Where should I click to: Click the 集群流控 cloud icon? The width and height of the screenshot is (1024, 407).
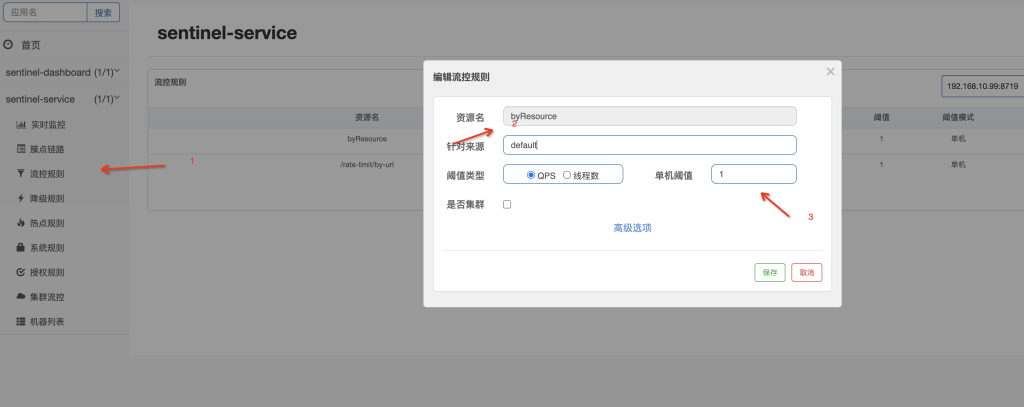coord(21,297)
